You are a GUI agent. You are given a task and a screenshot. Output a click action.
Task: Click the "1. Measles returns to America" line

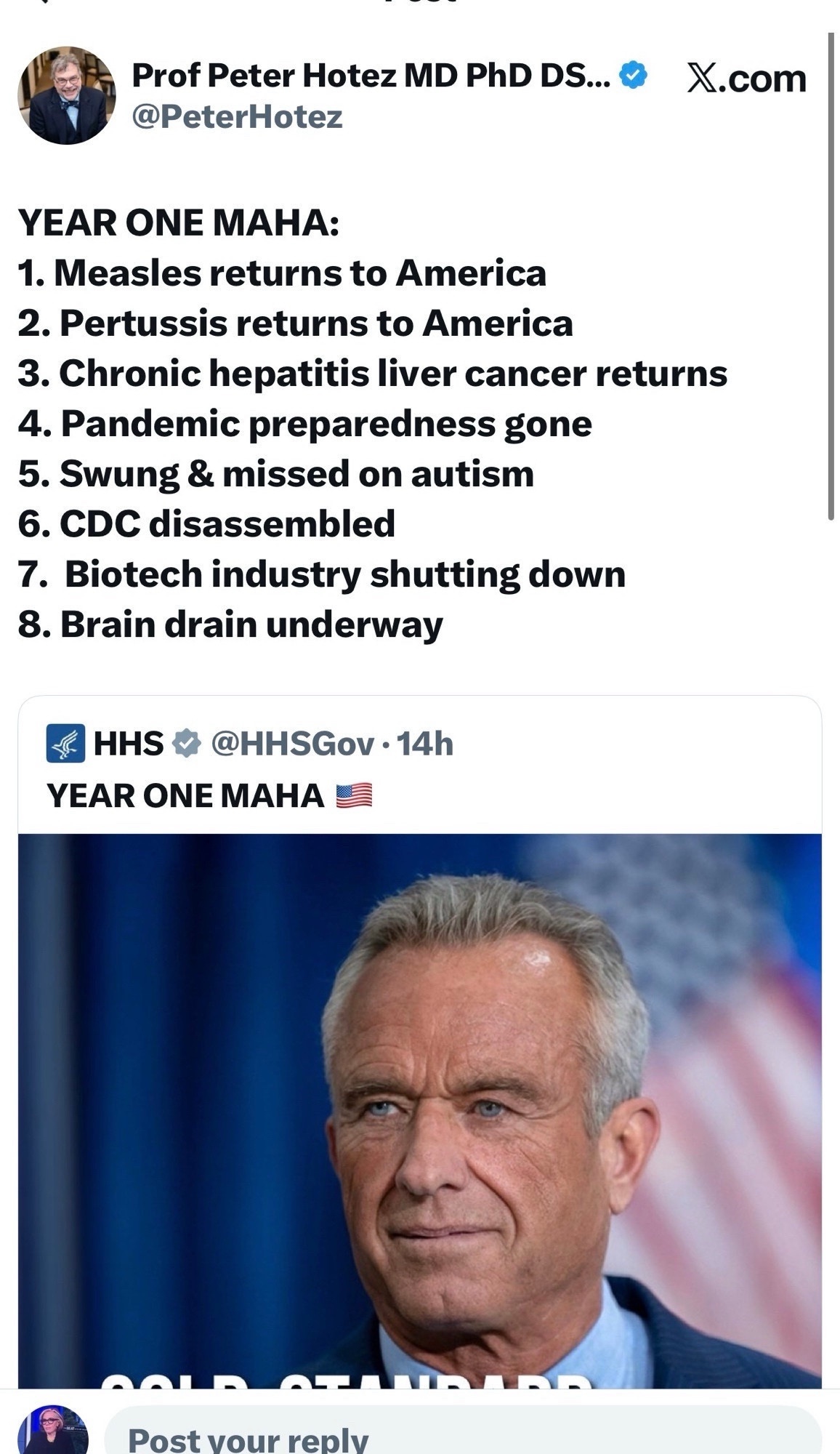[282, 273]
